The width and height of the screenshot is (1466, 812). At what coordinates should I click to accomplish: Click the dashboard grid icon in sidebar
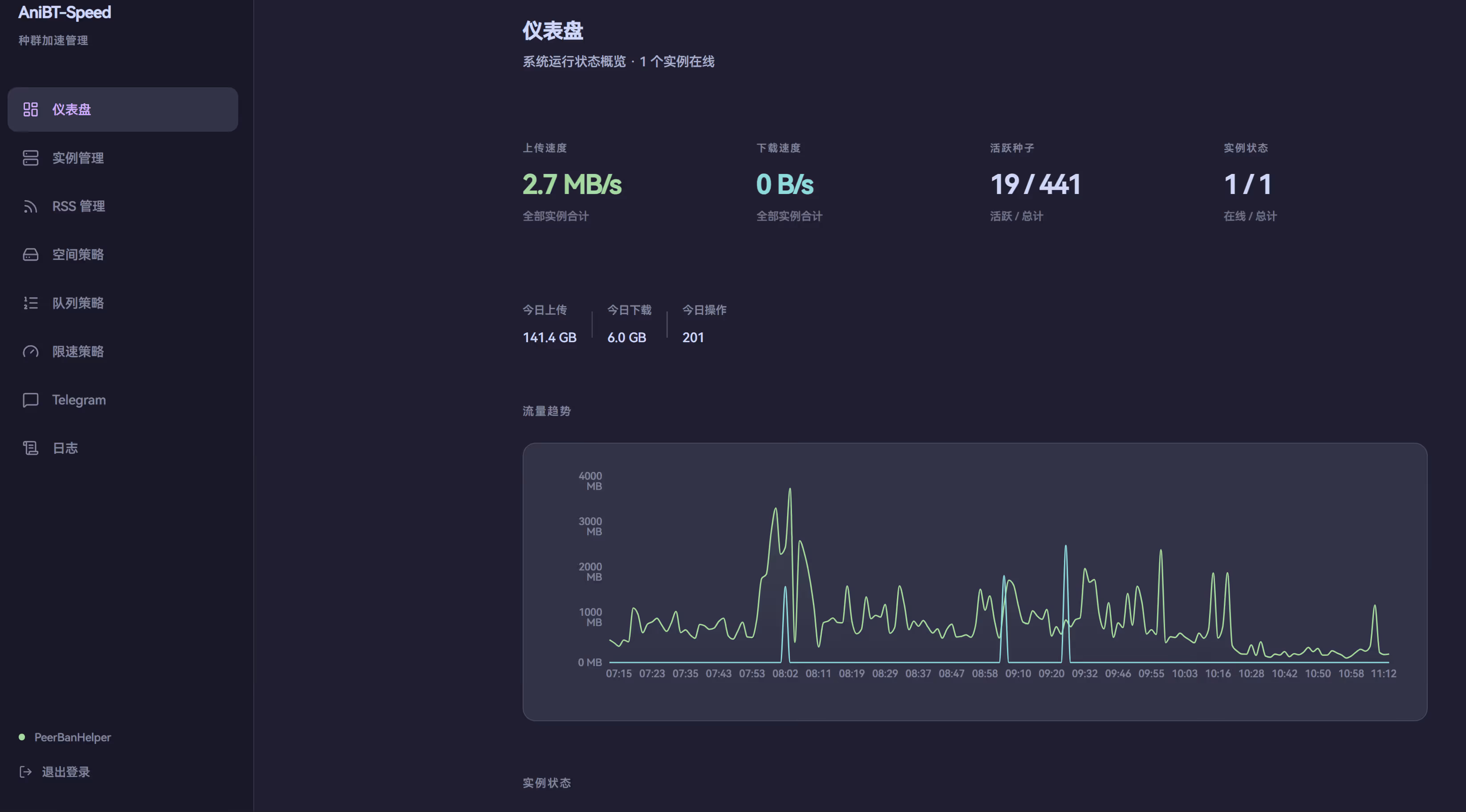click(30, 109)
